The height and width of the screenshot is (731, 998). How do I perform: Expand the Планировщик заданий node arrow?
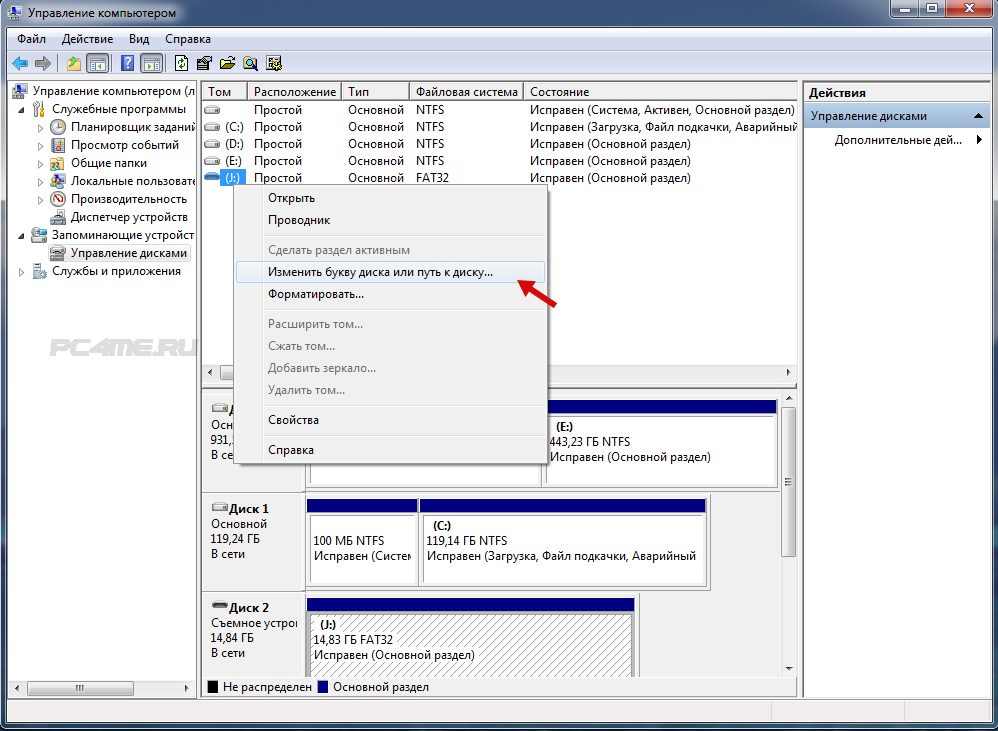tap(41, 128)
